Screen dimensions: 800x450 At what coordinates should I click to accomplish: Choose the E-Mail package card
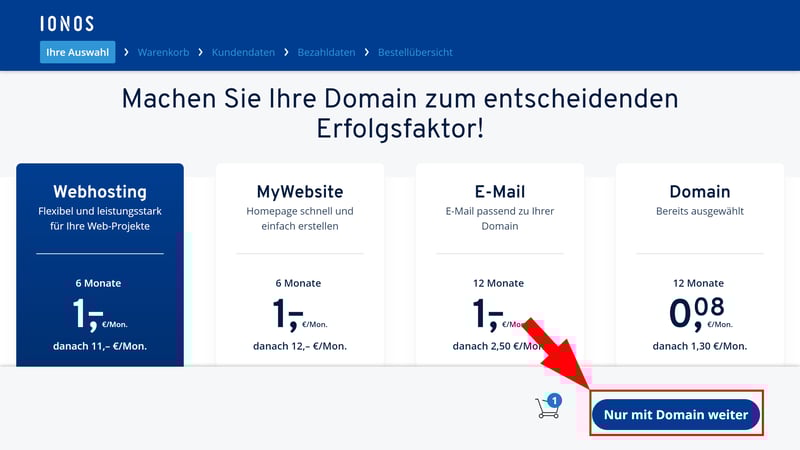tap(500, 265)
